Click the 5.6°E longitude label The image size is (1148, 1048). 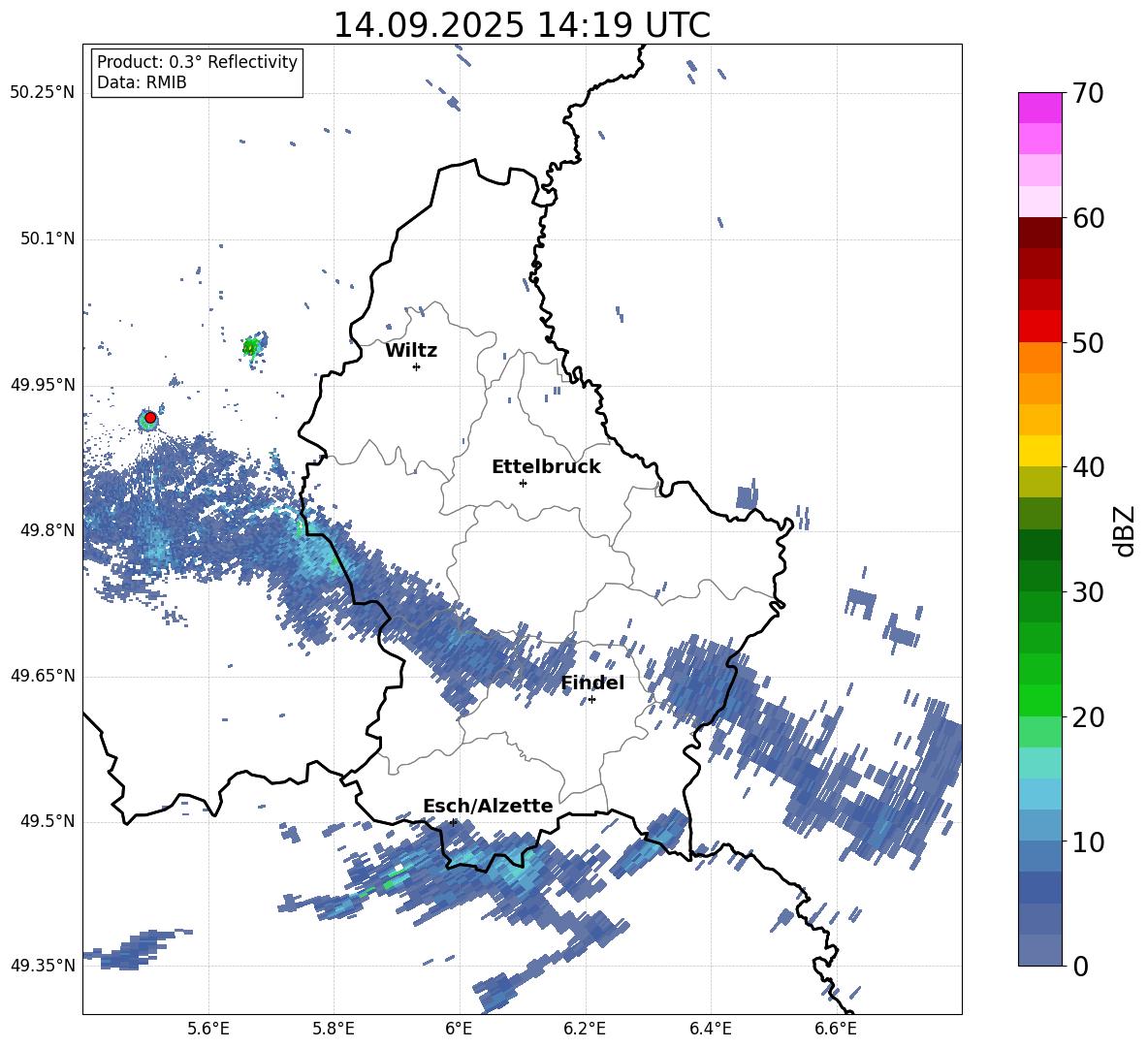click(207, 1029)
